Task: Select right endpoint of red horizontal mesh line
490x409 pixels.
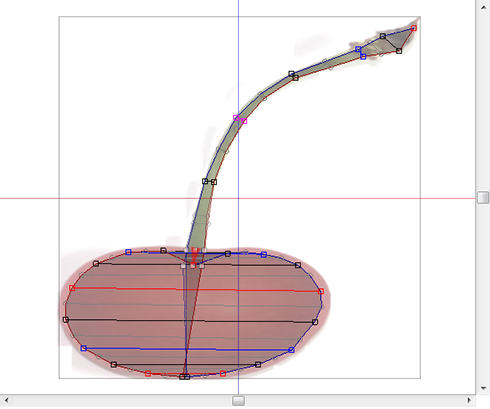Action: (x=321, y=291)
